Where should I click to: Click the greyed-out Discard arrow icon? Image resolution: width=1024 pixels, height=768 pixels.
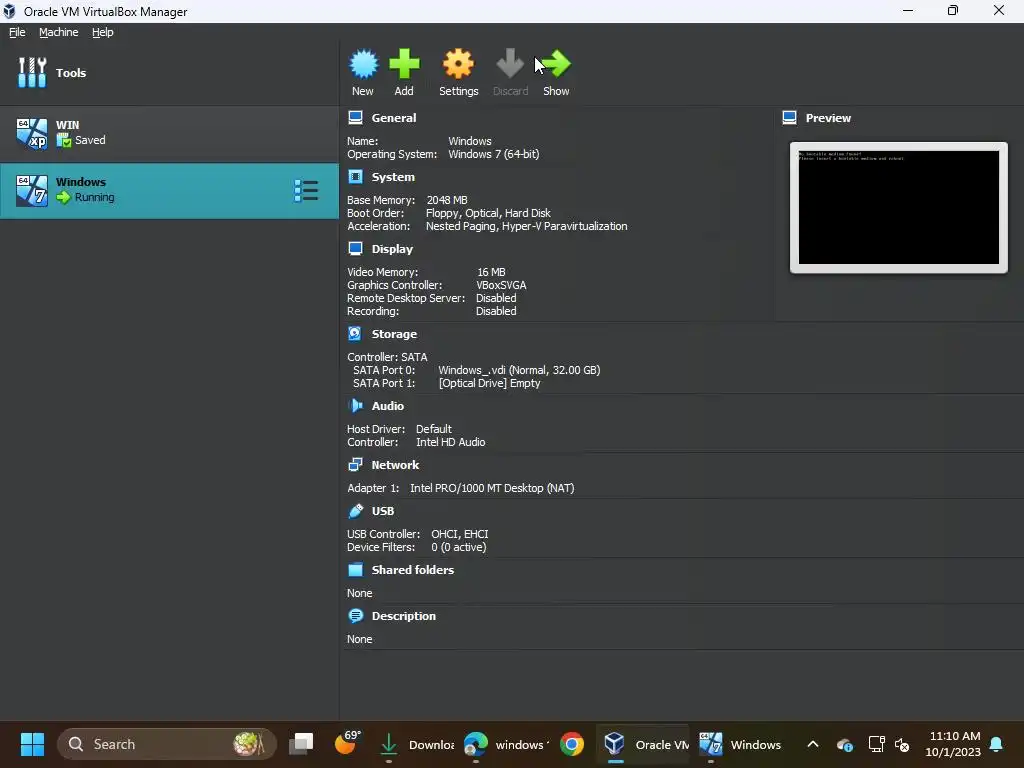(x=510, y=64)
